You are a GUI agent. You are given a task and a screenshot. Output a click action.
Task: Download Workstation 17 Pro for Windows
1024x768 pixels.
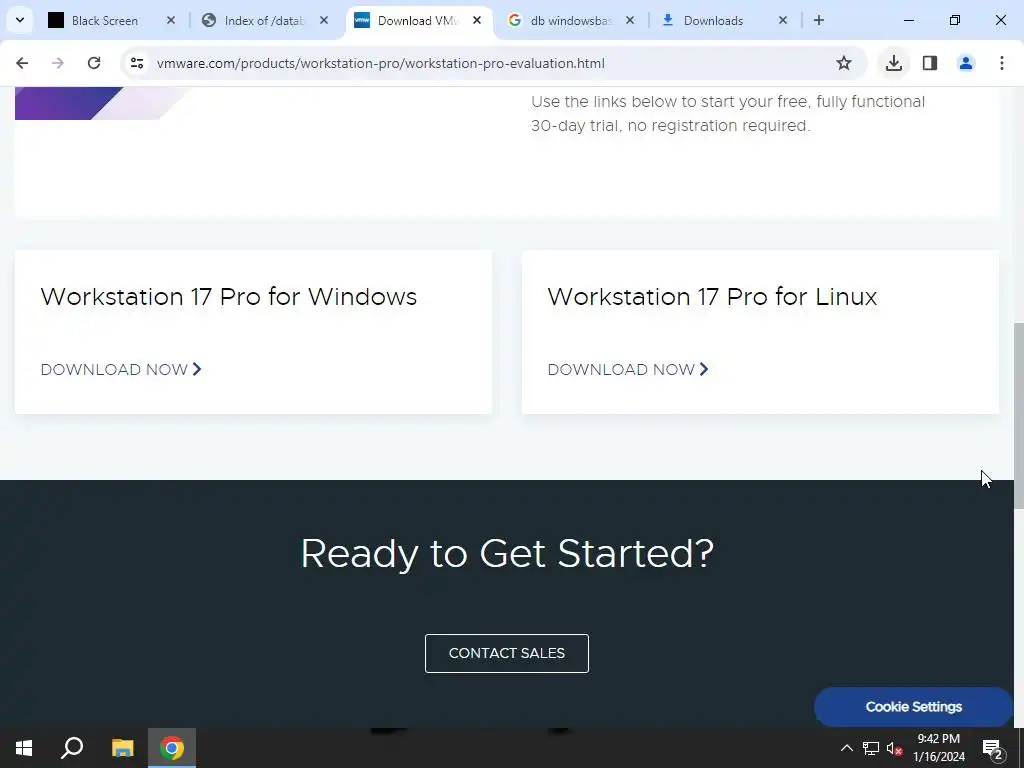click(121, 370)
